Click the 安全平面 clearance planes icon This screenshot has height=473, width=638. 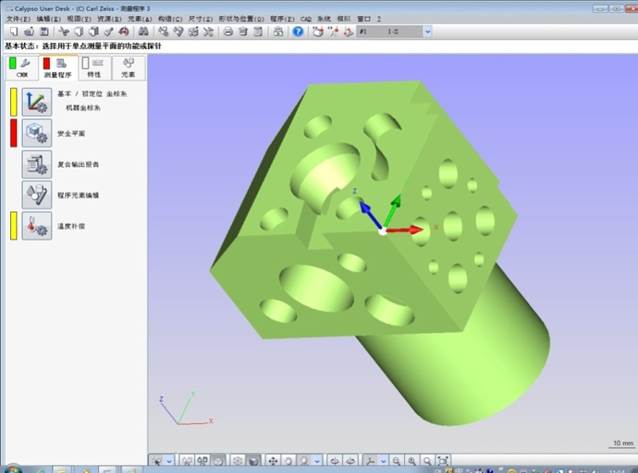coord(37,133)
